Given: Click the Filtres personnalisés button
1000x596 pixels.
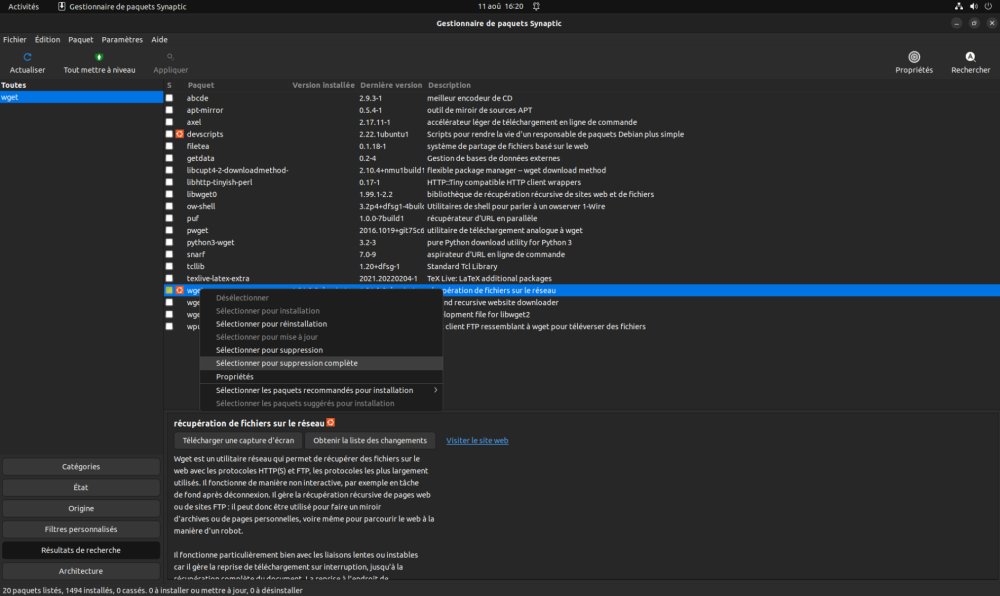Looking at the screenshot, I should click(81, 529).
